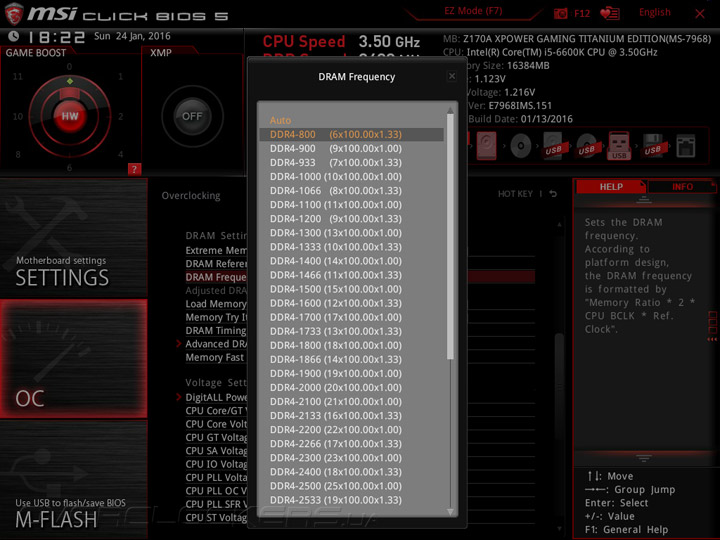
Task: Select DDR4-2266 (17x100.00x1.33)
Action: (x=351, y=444)
